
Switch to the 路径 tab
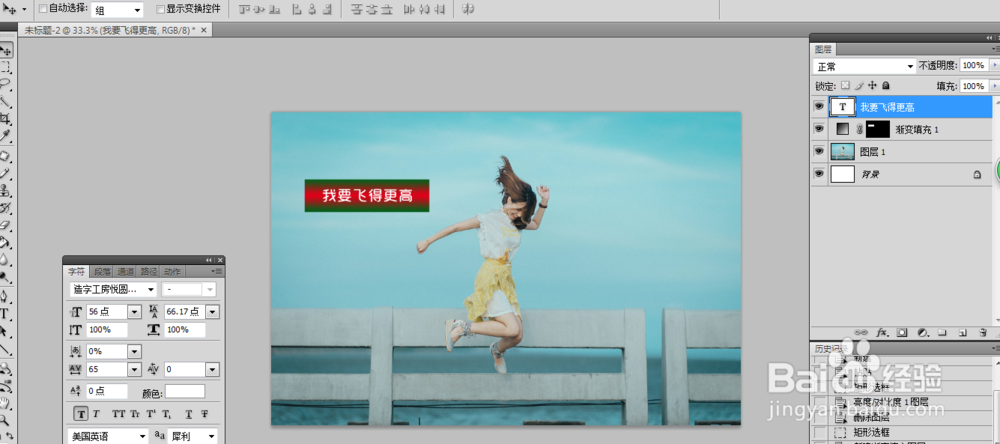pyautogui.click(x=148, y=272)
